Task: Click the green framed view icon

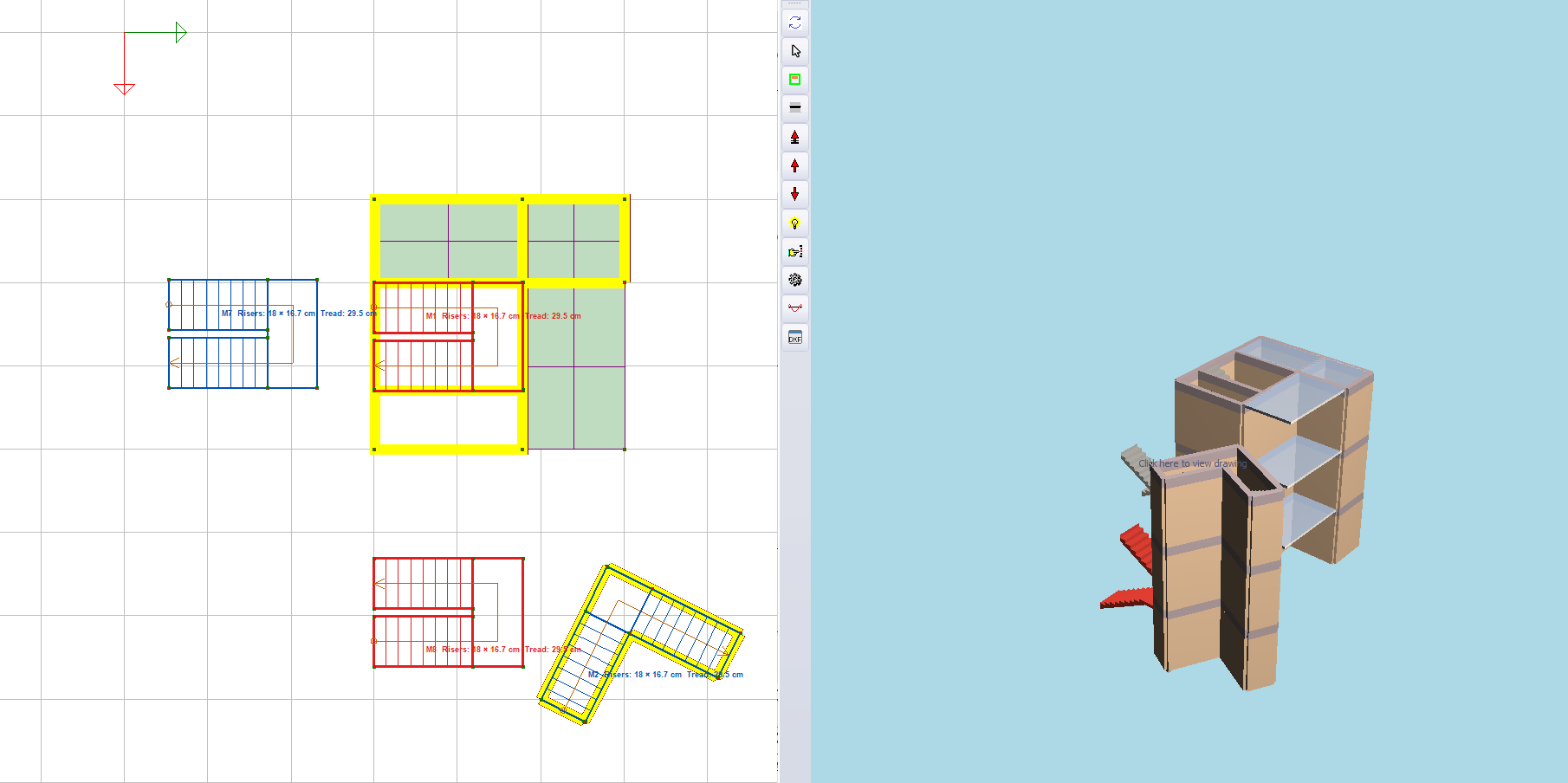Action: [x=794, y=80]
